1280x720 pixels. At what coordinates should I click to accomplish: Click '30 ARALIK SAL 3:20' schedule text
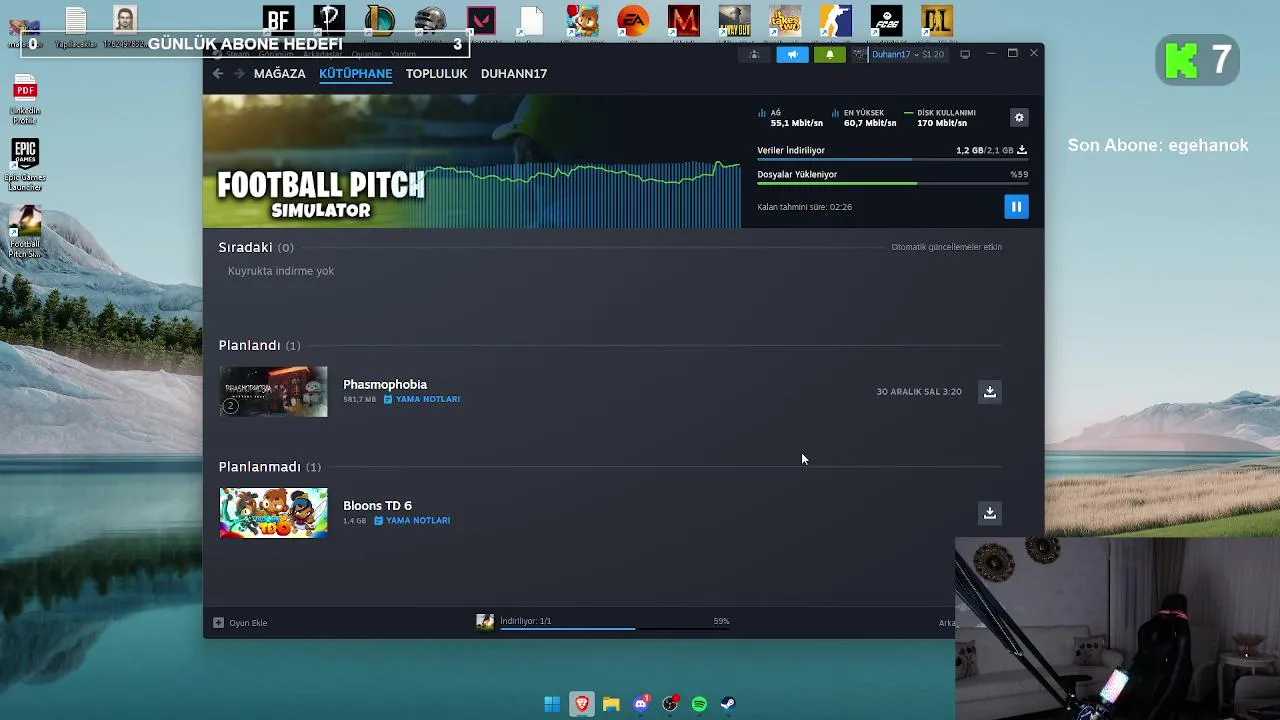(919, 392)
